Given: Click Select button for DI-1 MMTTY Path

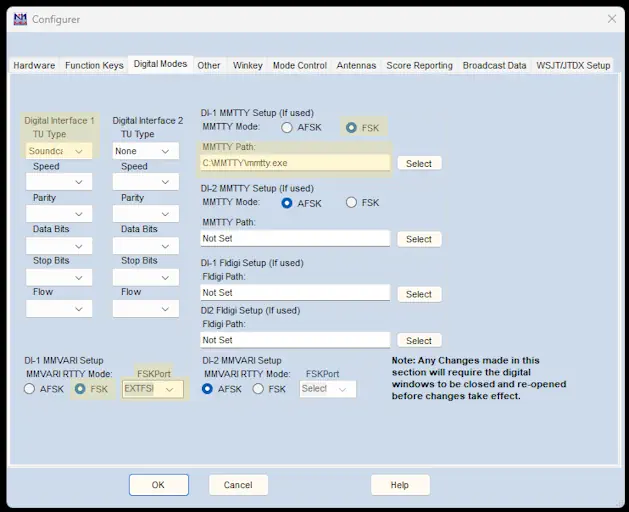Looking at the screenshot, I should (419, 163).
